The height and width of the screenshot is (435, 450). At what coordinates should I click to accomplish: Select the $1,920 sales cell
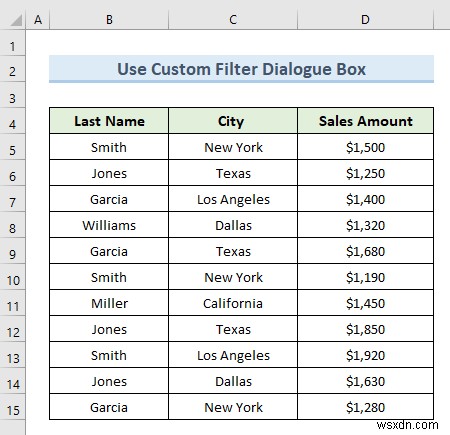[365, 355]
